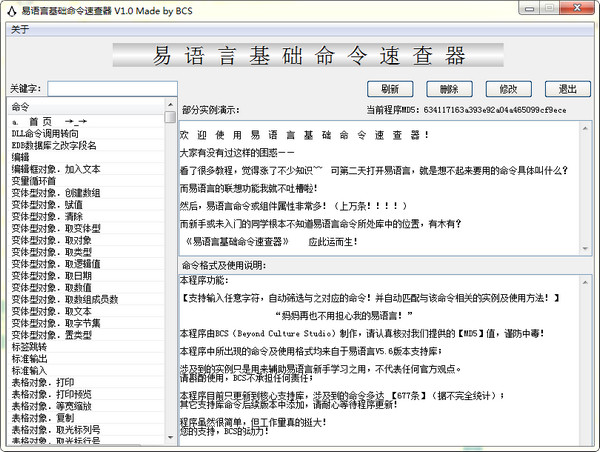Select 变体型对象.取变体型 list row
Viewport: 600px width, 452px height.
tap(86, 228)
